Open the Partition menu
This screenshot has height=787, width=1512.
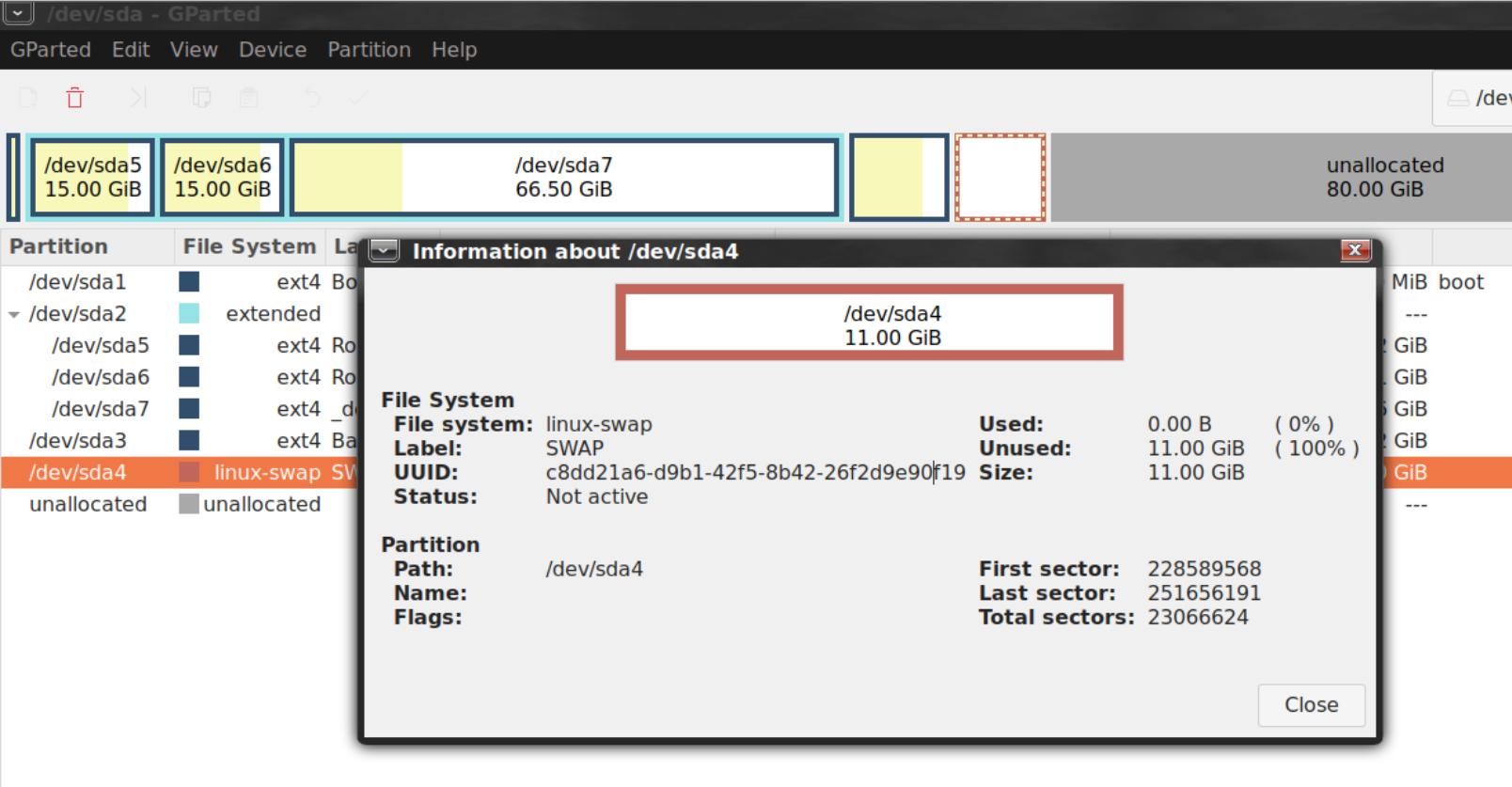pyautogui.click(x=369, y=50)
